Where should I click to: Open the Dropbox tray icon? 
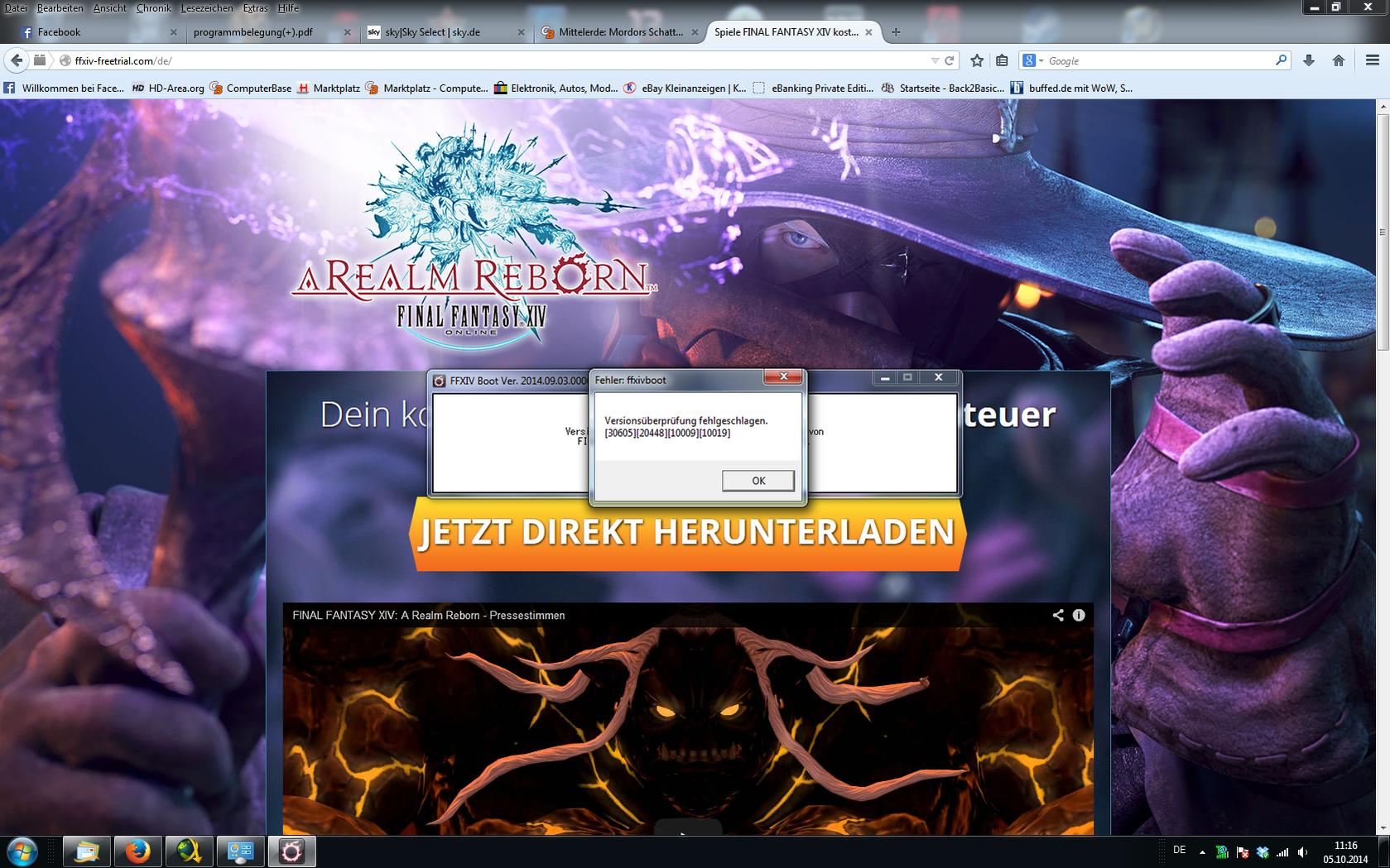pos(1263,851)
